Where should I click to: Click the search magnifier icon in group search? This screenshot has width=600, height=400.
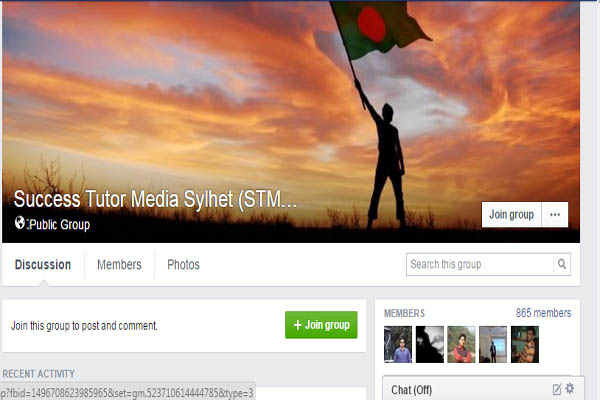click(x=561, y=264)
